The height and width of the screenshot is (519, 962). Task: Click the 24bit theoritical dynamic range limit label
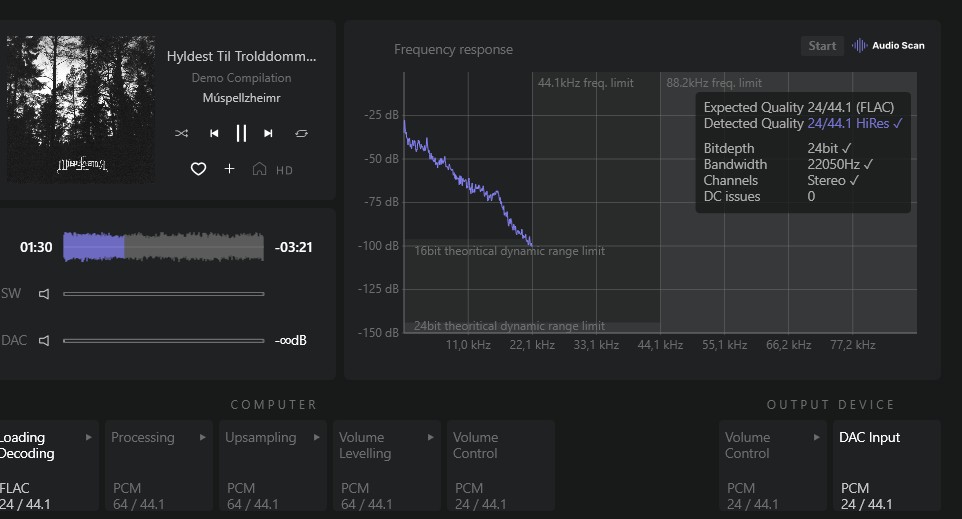509,326
